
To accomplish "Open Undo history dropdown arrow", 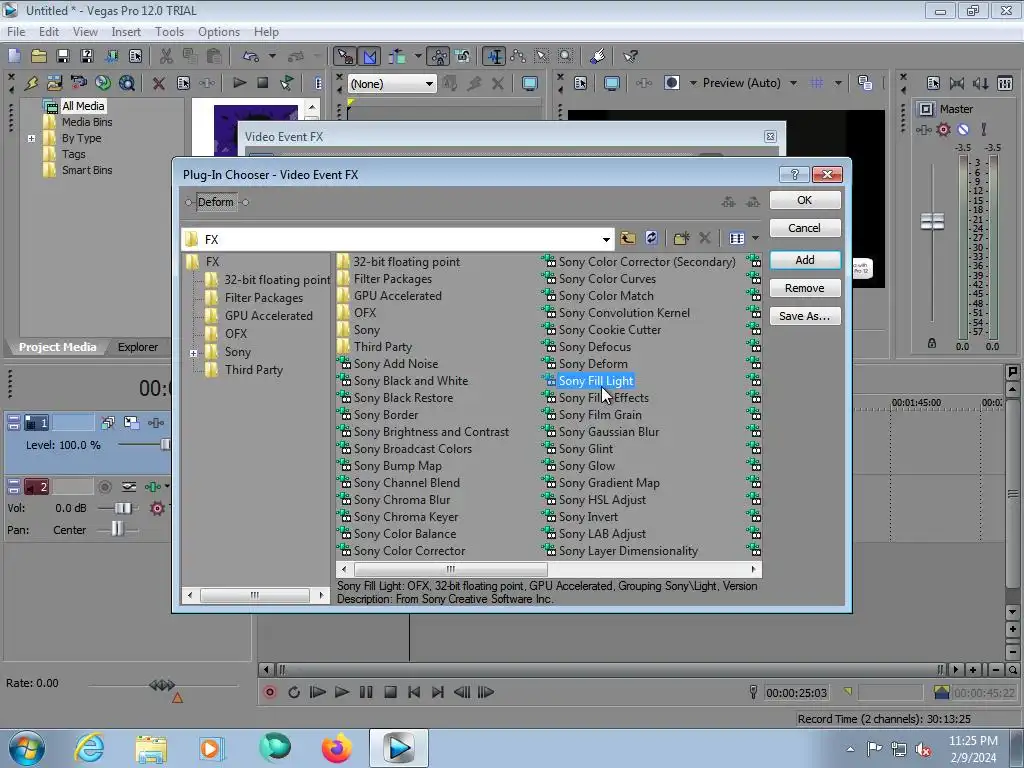I will (272, 56).
